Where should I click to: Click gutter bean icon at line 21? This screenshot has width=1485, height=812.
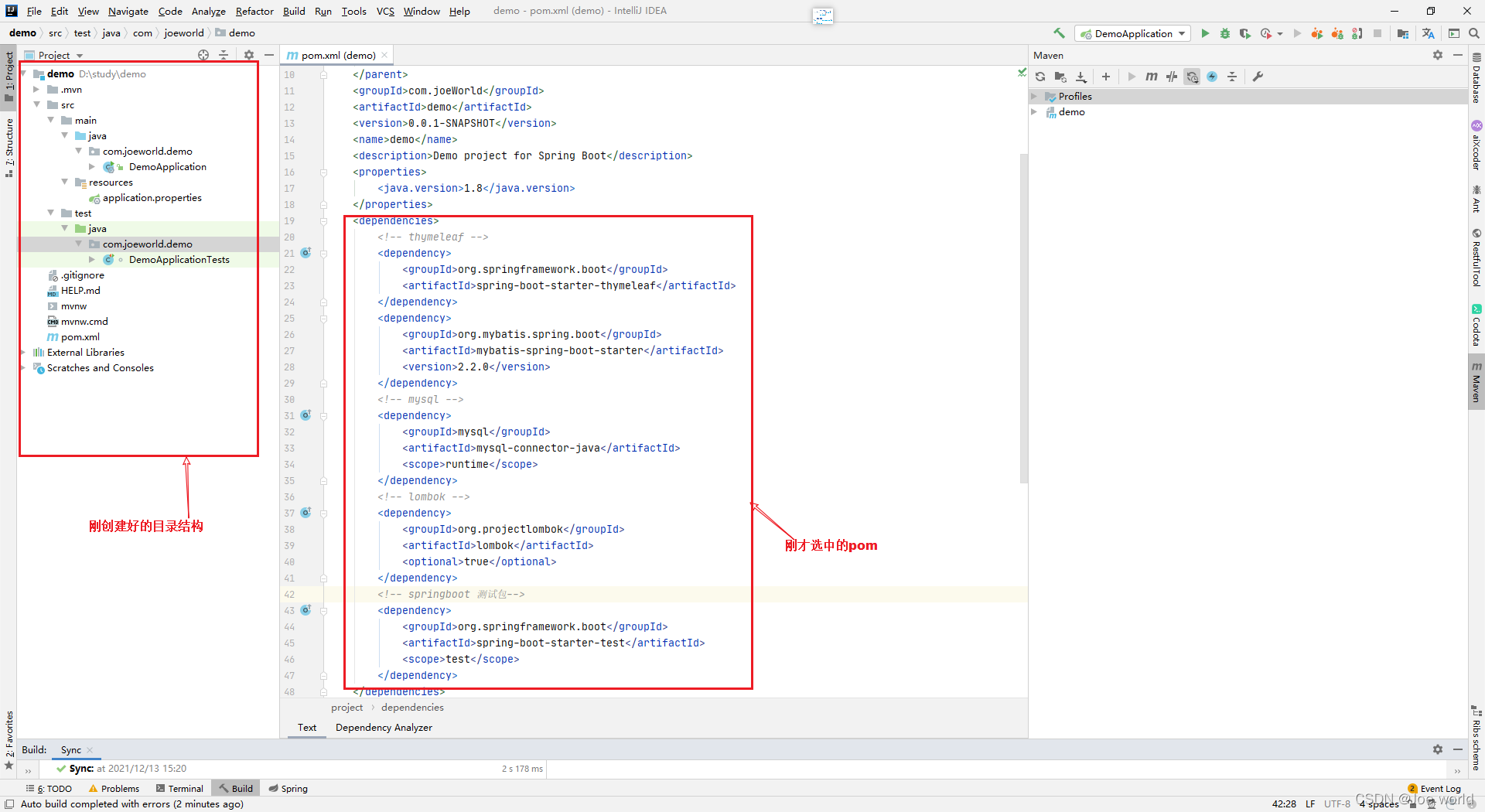tap(306, 253)
